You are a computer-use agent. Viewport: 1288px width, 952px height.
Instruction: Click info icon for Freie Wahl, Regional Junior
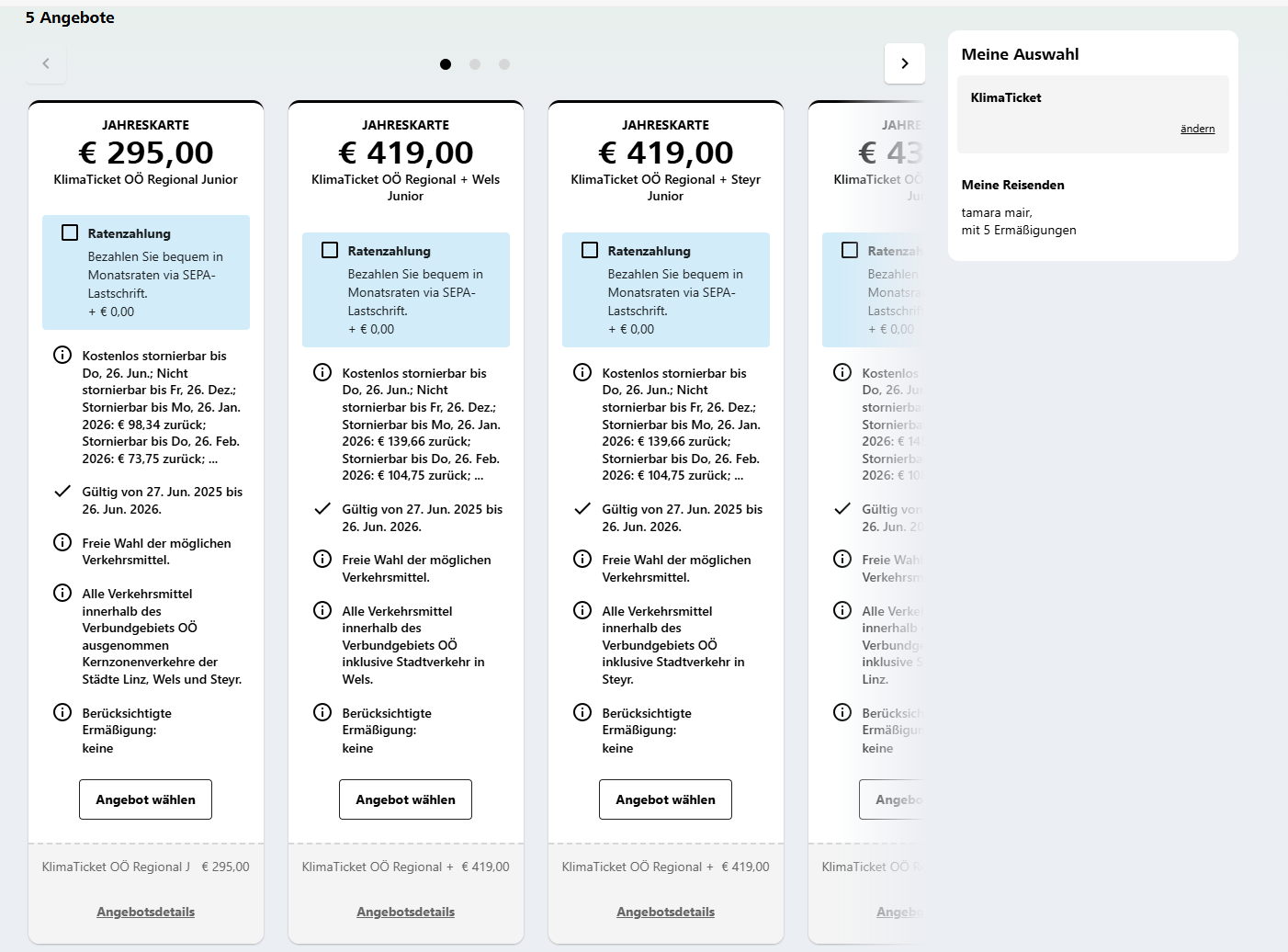[x=62, y=542]
